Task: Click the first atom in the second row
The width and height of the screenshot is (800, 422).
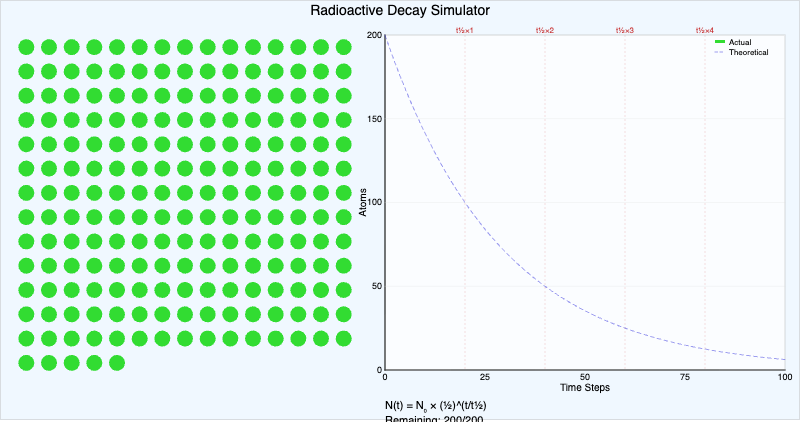Action: (26, 71)
